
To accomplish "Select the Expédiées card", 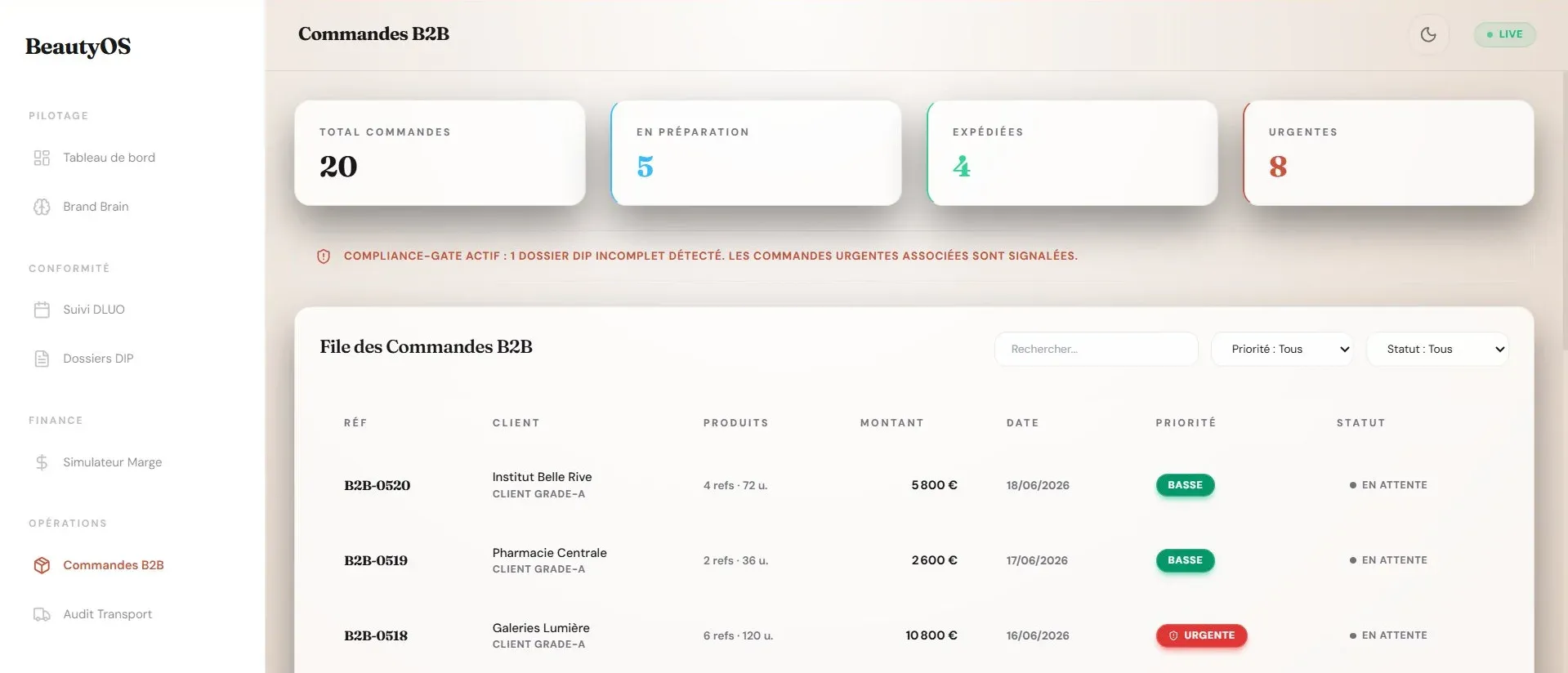I will coord(1072,153).
